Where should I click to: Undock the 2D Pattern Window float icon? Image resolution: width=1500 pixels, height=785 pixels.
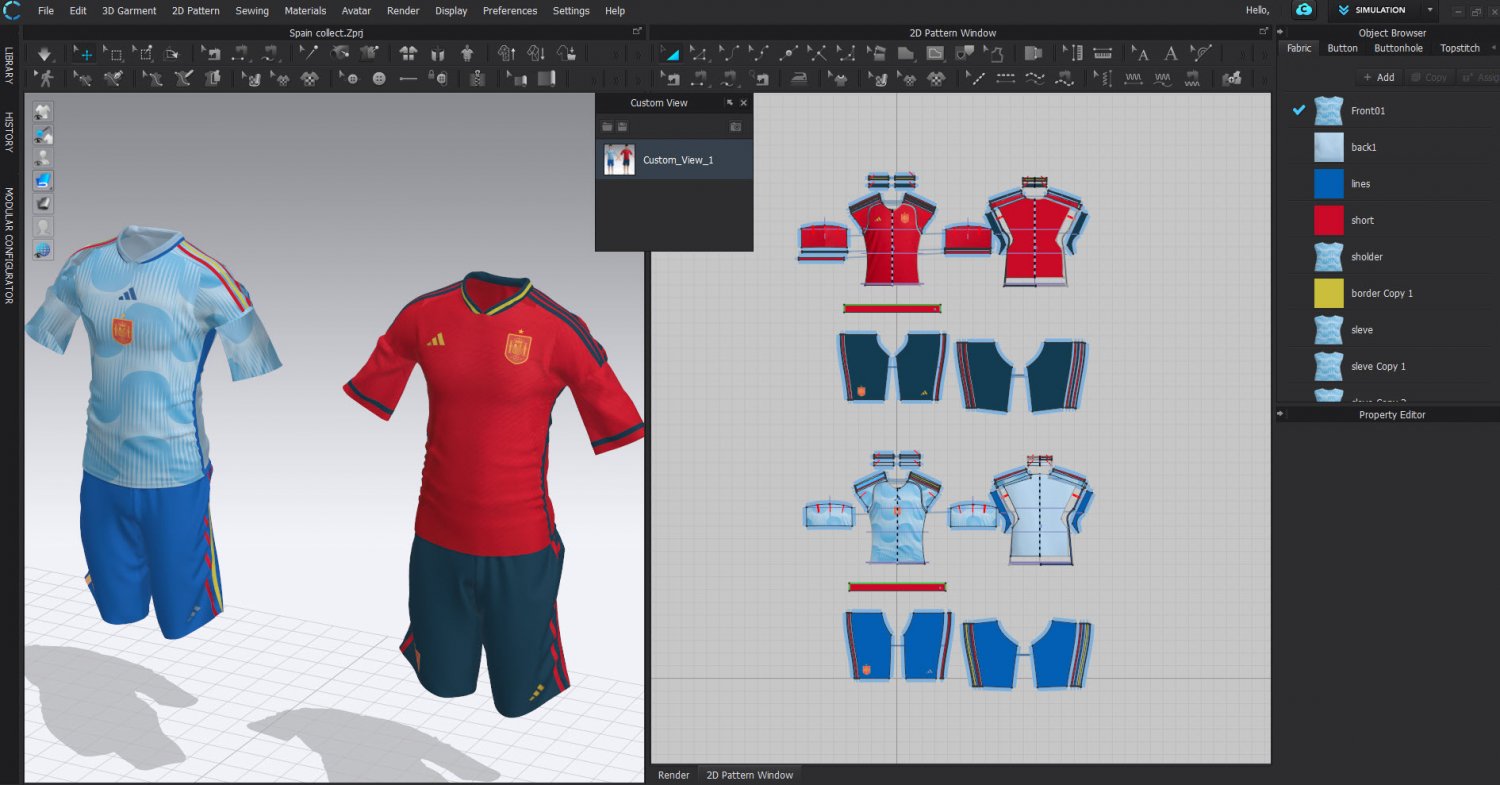[1265, 32]
